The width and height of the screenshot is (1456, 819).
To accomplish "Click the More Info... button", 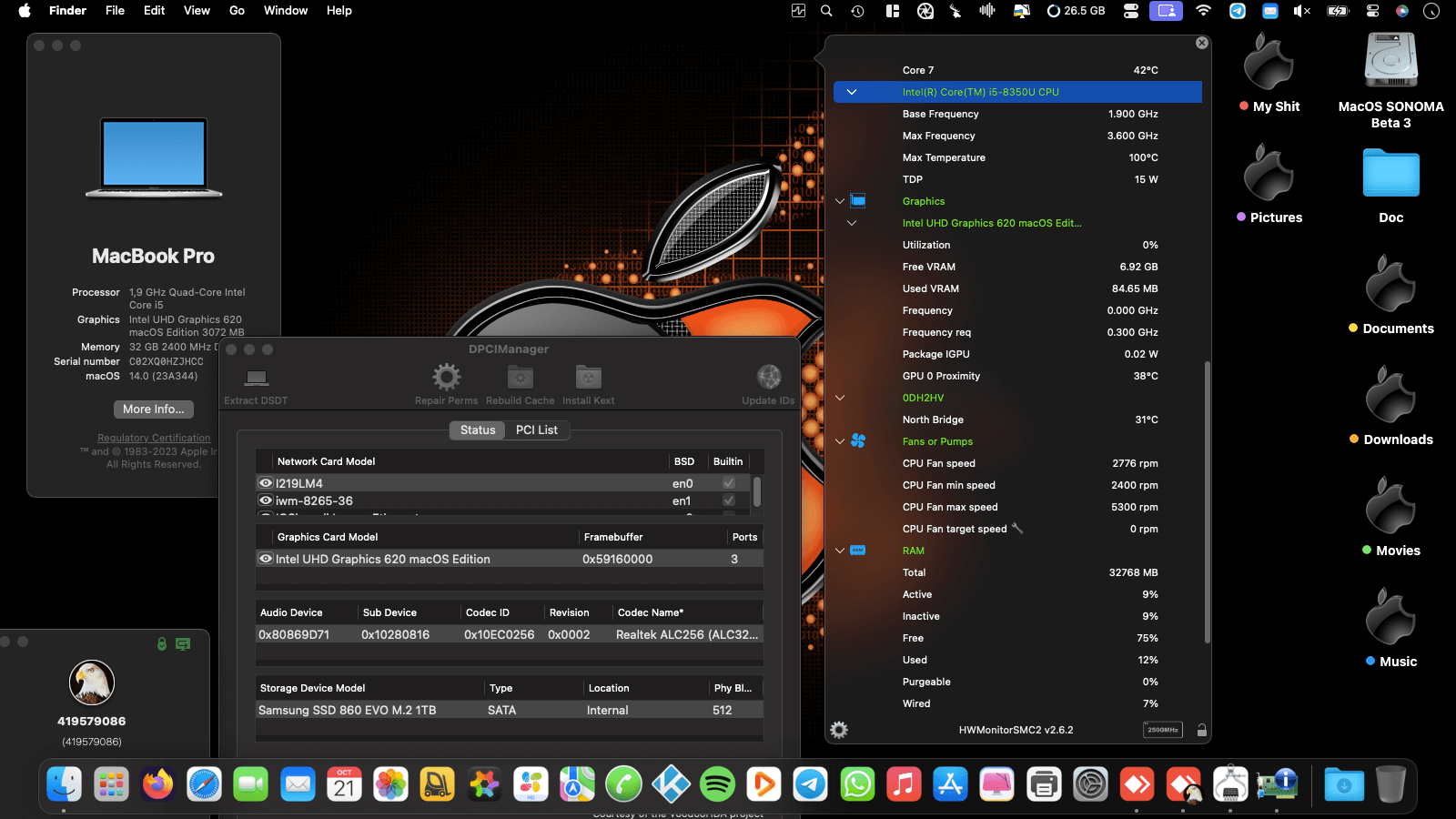I will pyautogui.click(x=154, y=409).
